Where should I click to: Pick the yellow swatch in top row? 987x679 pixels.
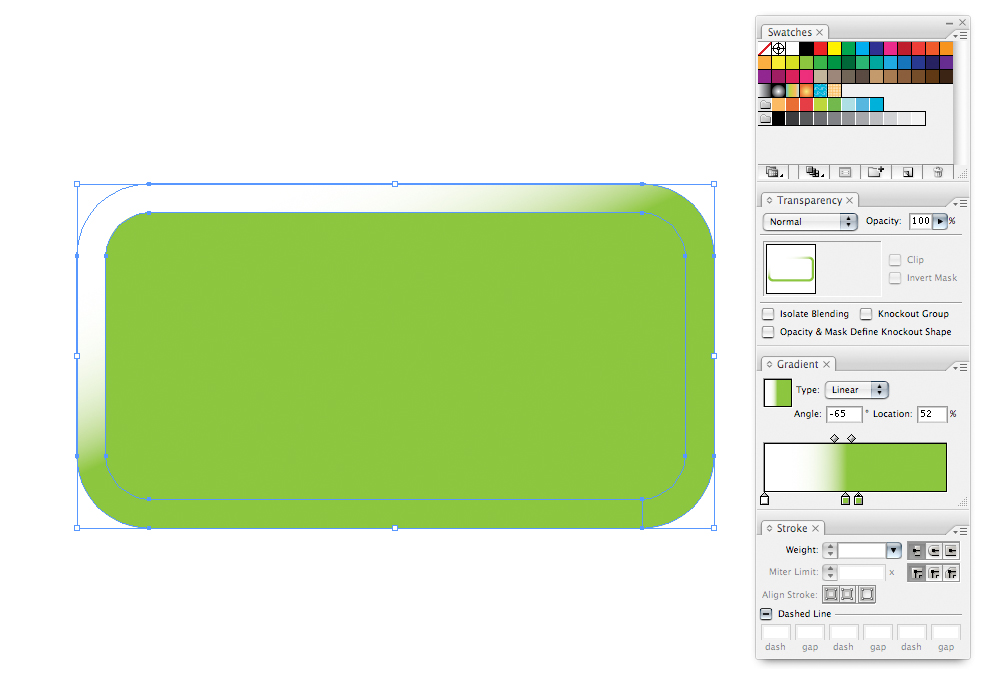coord(835,48)
